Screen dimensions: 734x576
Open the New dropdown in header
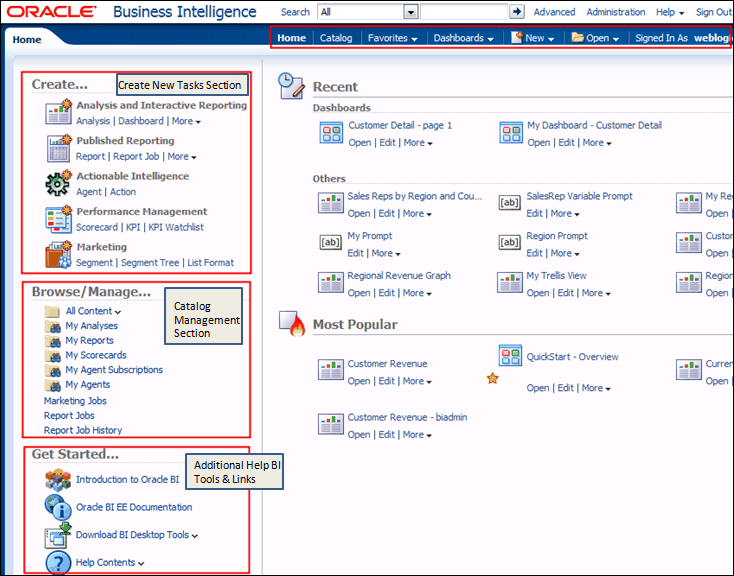pos(533,38)
